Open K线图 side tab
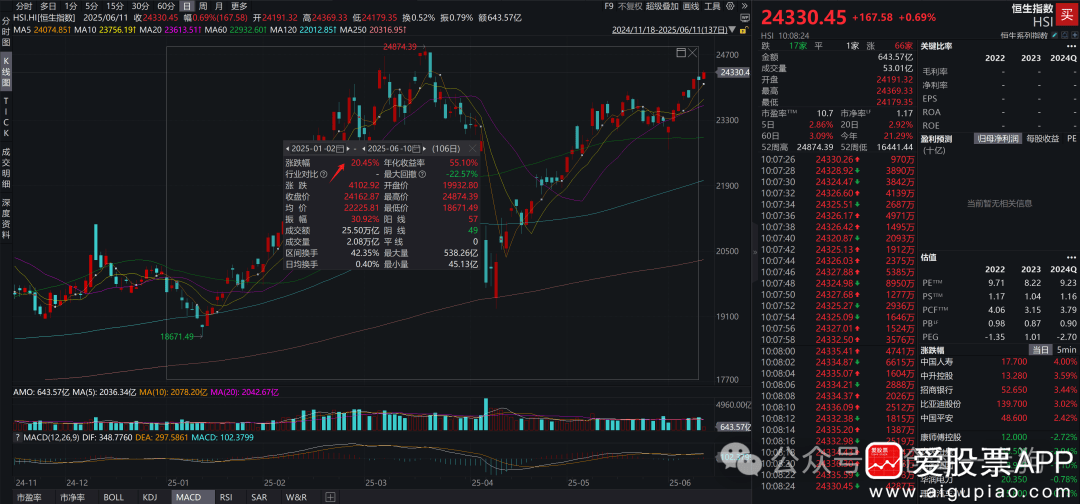 click(x=6, y=73)
